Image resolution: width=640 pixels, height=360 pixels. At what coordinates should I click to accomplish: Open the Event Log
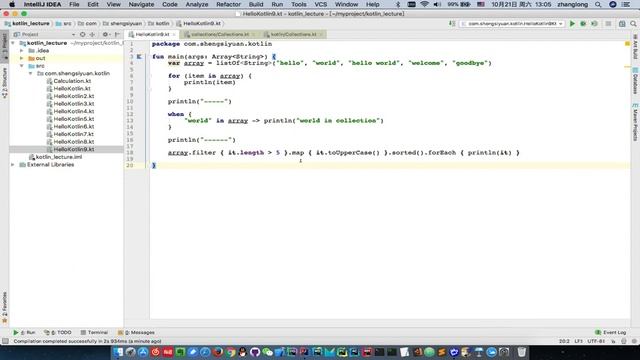coord(610,333)
